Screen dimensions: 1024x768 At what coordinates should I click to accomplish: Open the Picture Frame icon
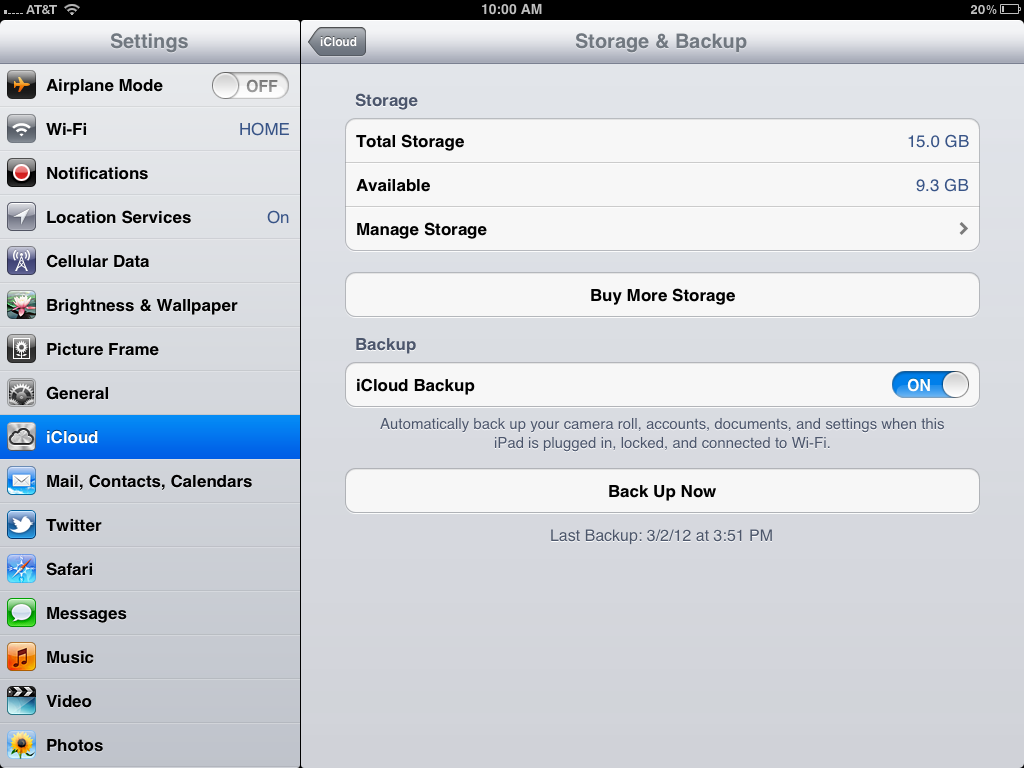pyautogui.click(x=22, y=349)
